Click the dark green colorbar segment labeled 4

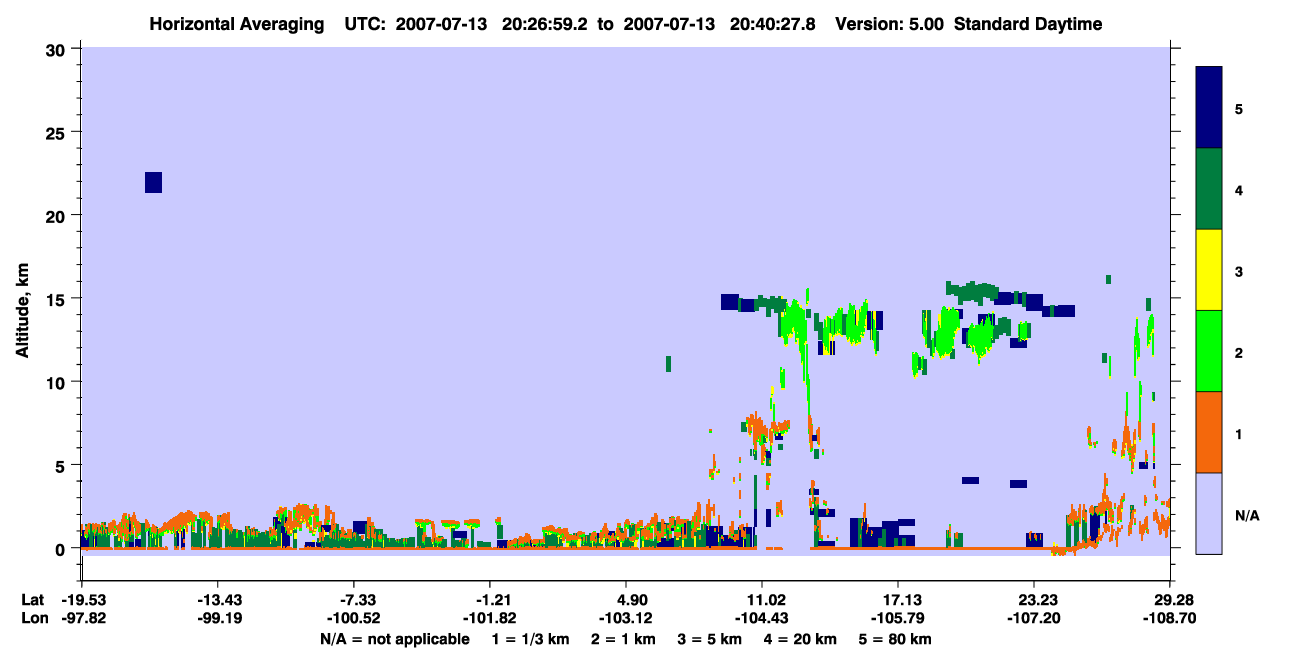[1209, 189]
